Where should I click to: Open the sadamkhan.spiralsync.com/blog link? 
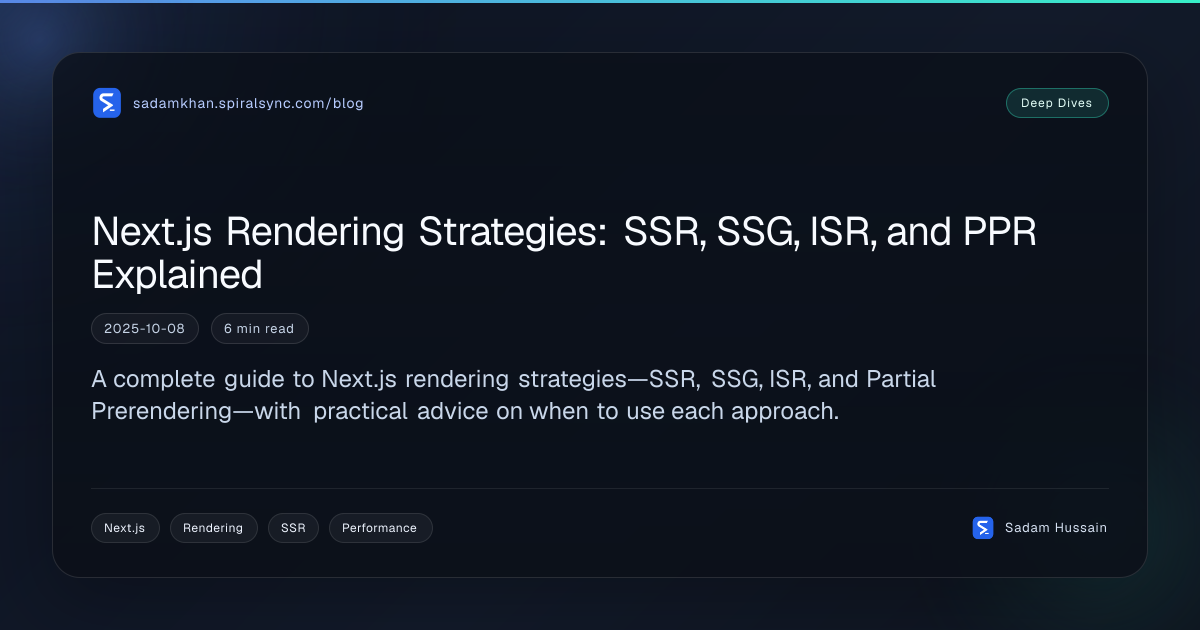tap(248, 103)
